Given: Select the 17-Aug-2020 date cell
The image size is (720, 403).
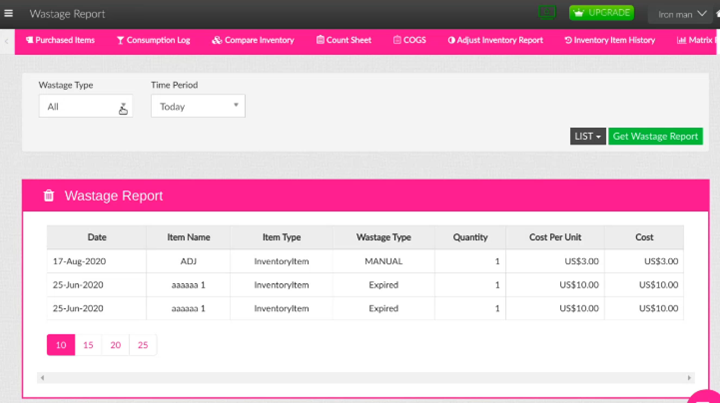Looking at the screenshot, I should click(97, 261).
